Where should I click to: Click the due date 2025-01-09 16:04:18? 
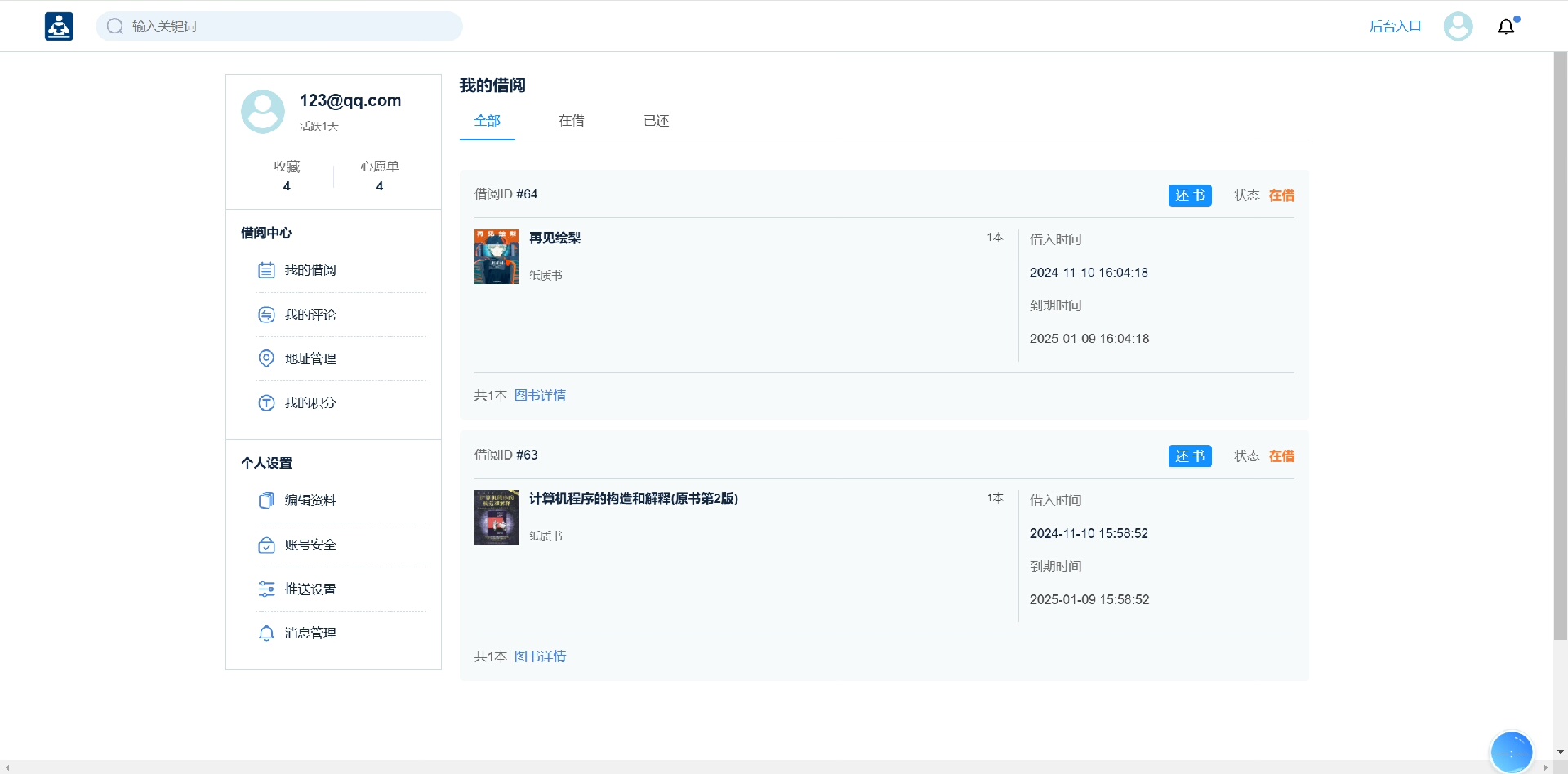1089,339
